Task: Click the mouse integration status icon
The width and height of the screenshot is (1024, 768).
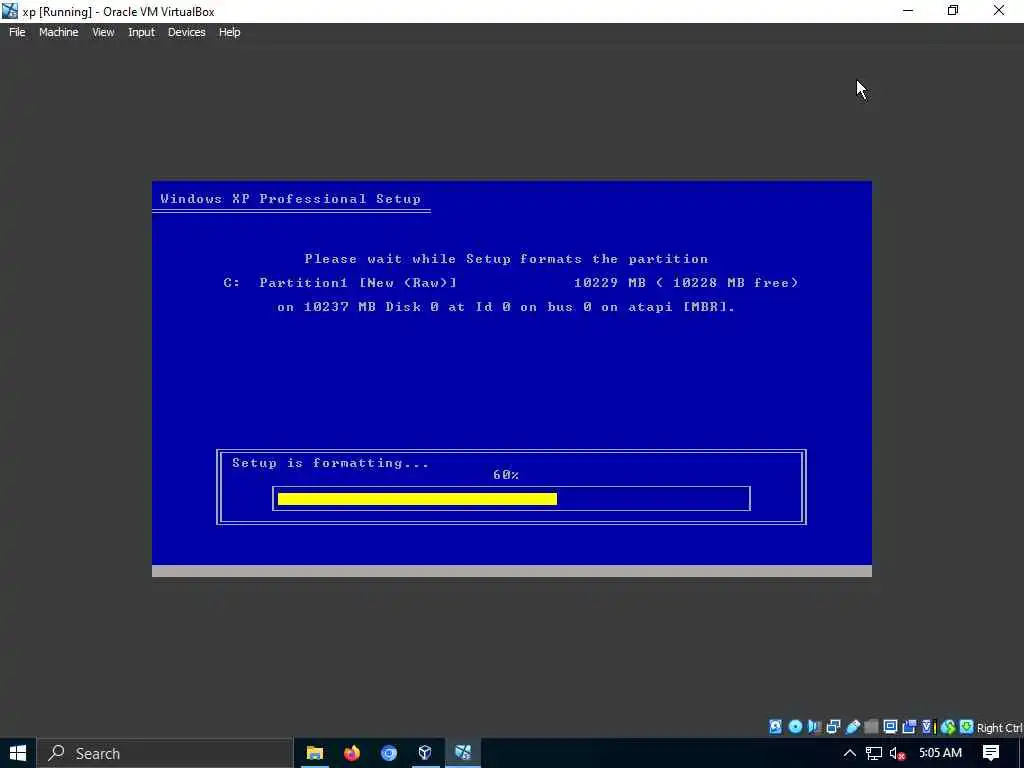Action: coord(948,727)
